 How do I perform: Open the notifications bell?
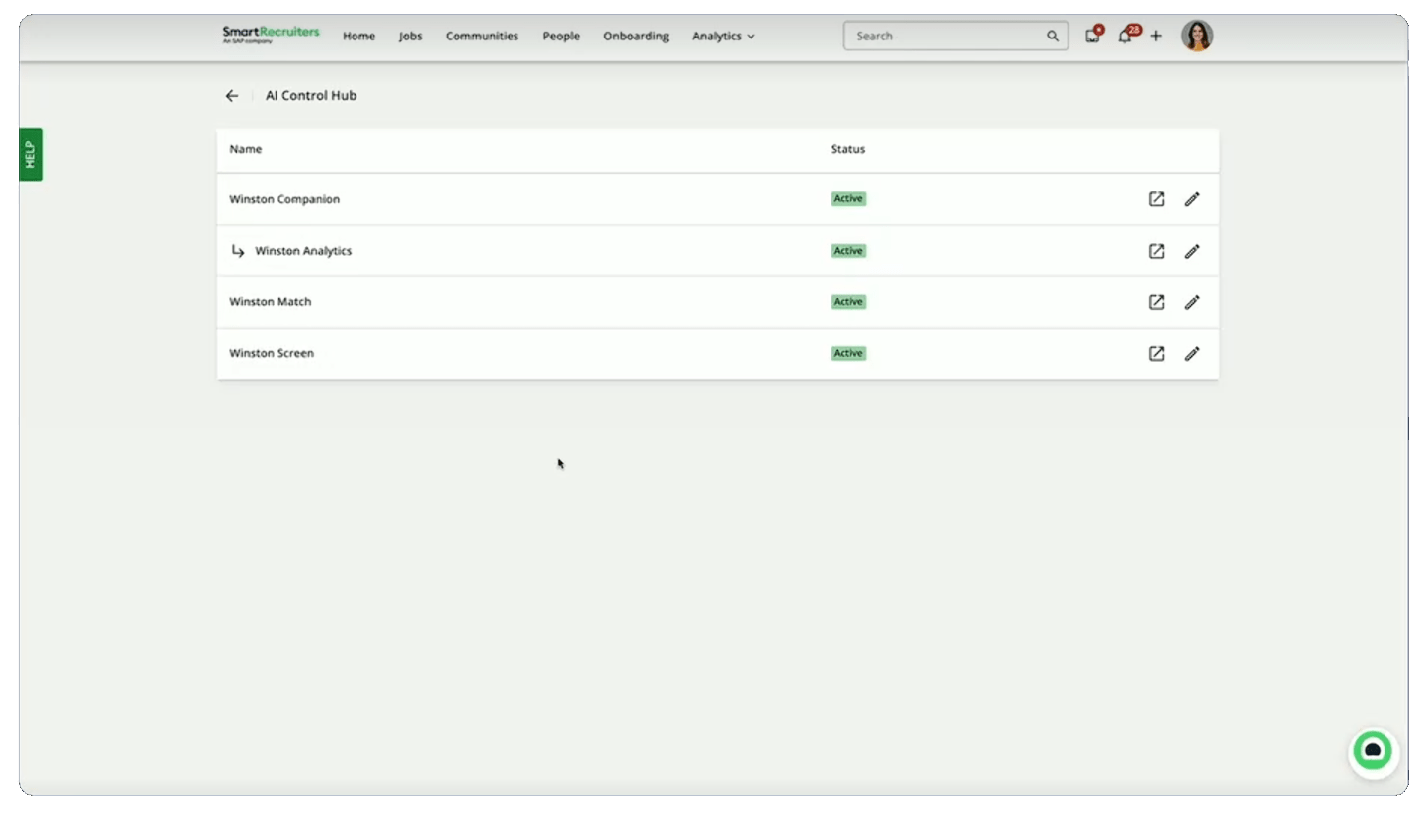tap(1124, 37)
